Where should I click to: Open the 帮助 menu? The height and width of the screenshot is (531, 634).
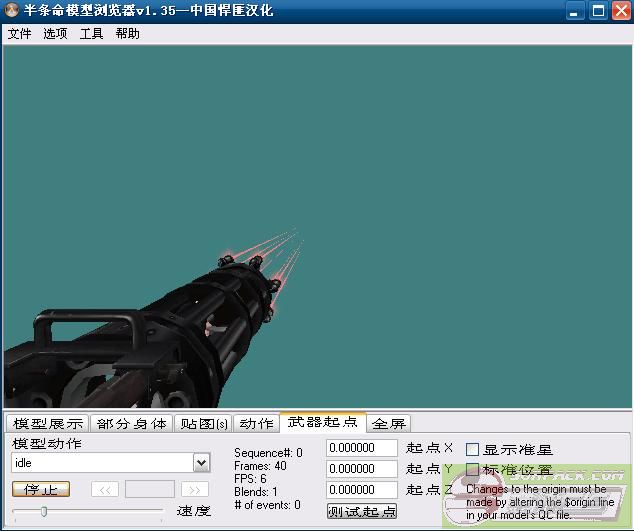point(127,33)
